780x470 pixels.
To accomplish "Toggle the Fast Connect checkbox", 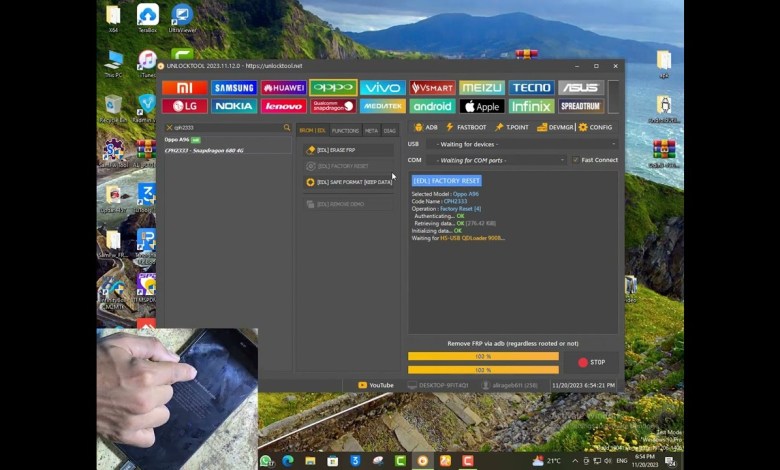I will click(576, 160).
